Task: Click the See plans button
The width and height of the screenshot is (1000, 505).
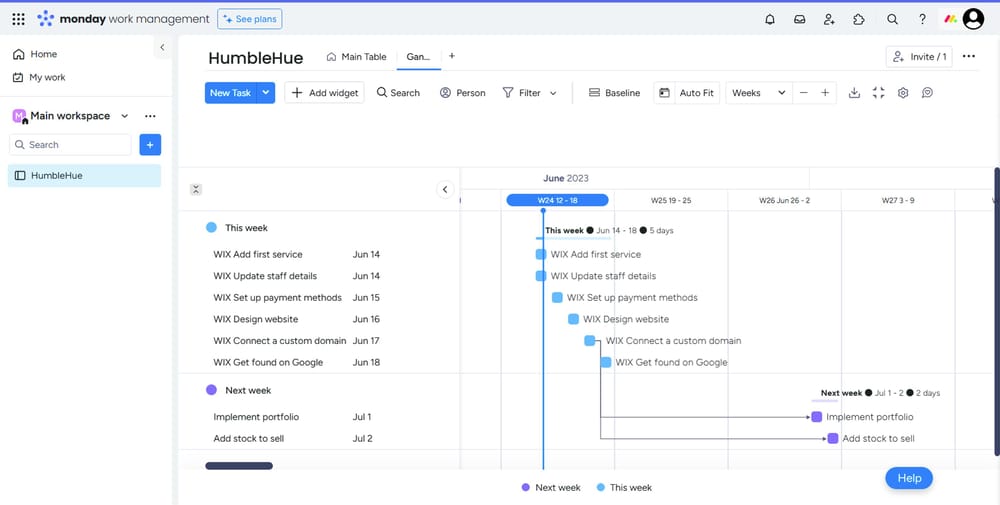Action: tap(250, 19)
